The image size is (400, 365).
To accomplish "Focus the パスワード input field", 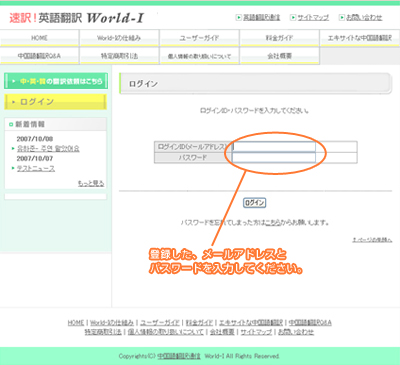I will (x=274, y=157).
